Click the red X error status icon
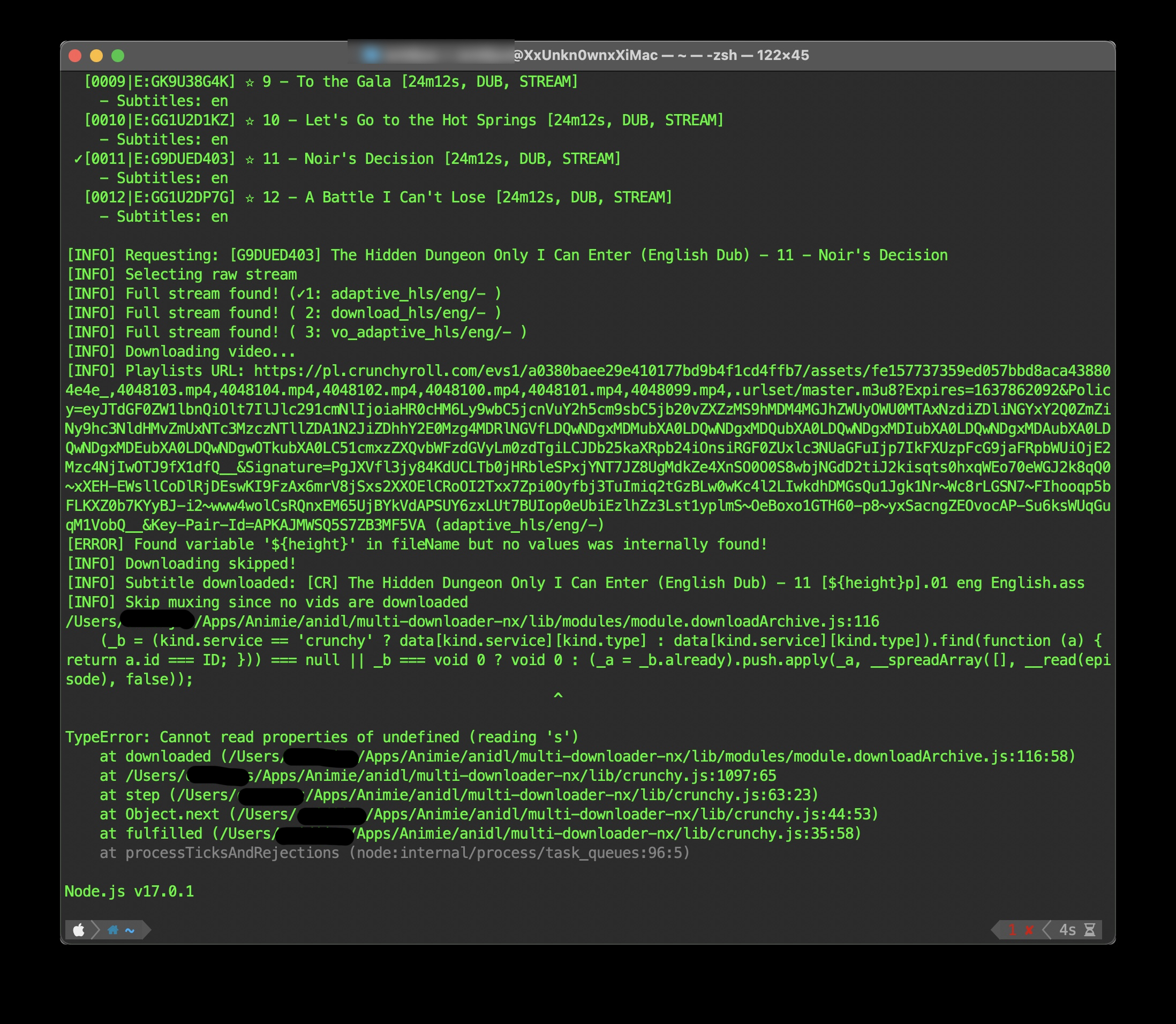 (x=1029, y=930)
